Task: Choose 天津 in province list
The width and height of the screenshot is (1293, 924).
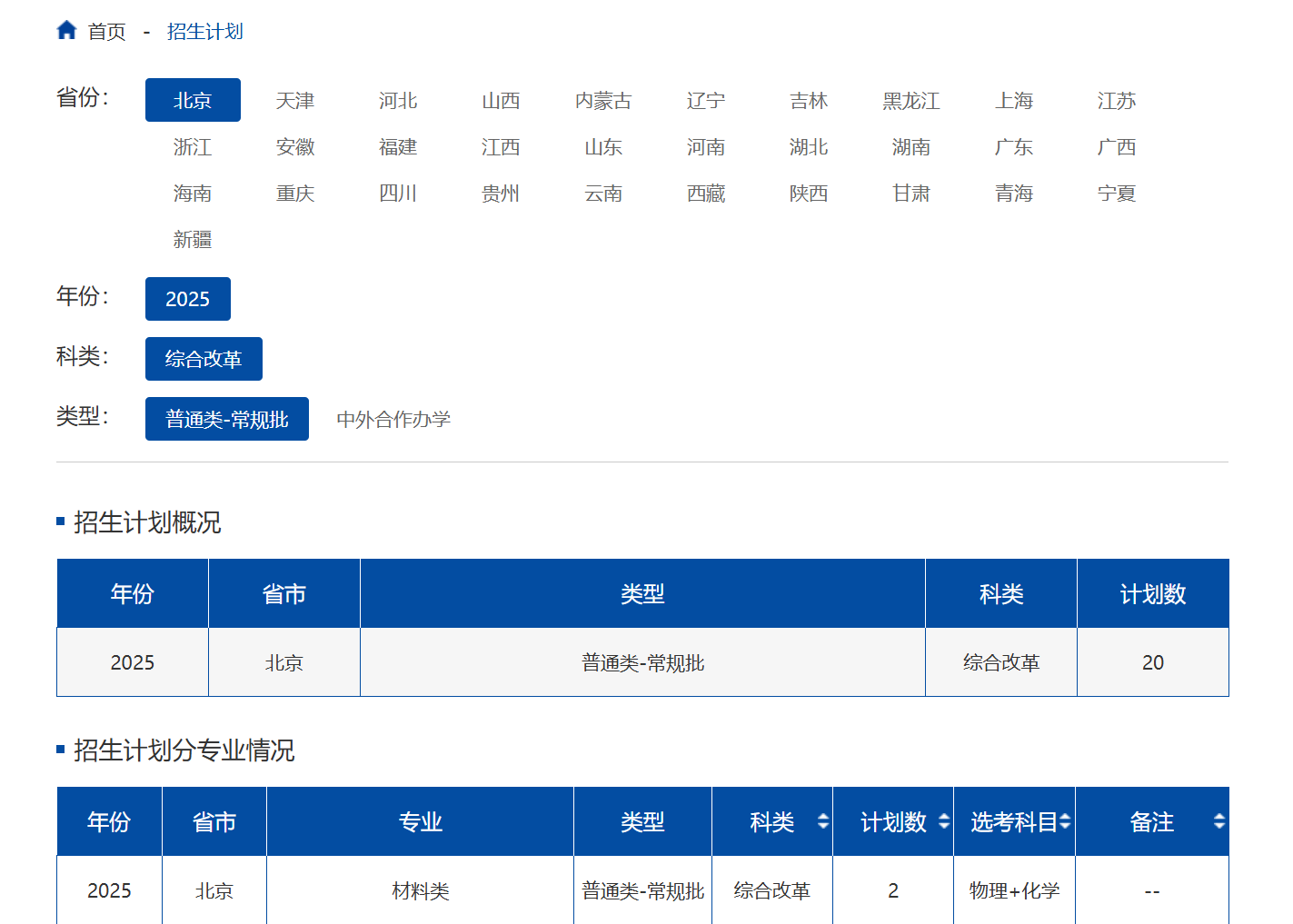Action: (x=295, y=100)
